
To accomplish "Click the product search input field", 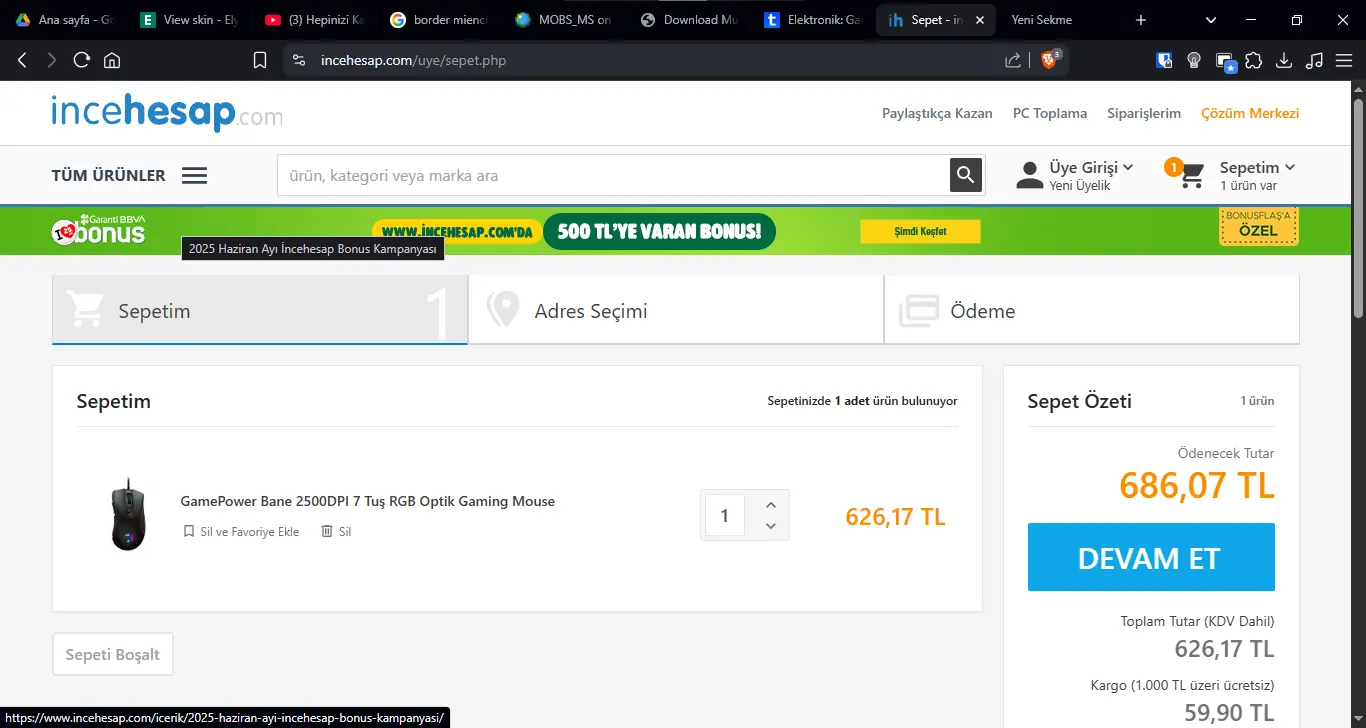I will tap(614, 175).
